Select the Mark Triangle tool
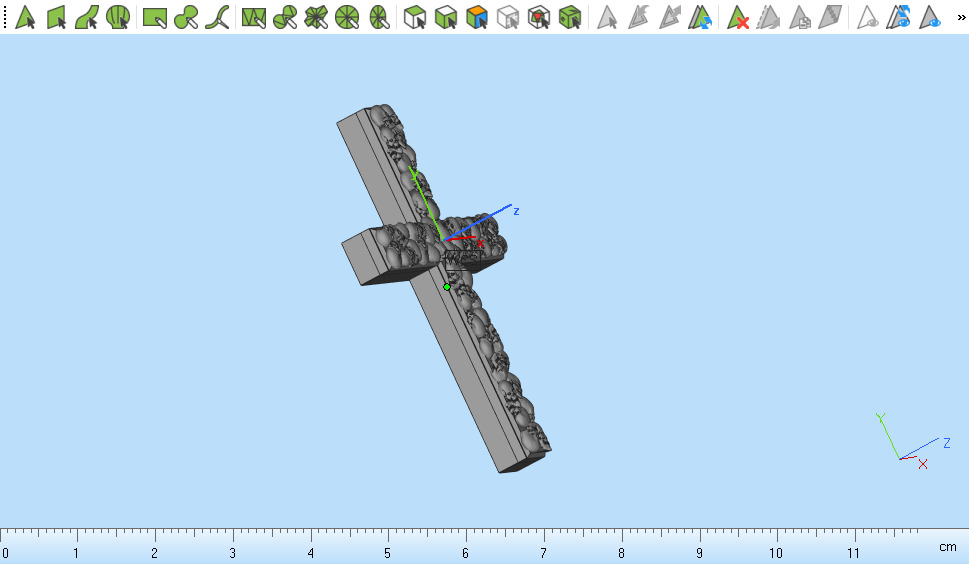 click(x=25, y=17)
